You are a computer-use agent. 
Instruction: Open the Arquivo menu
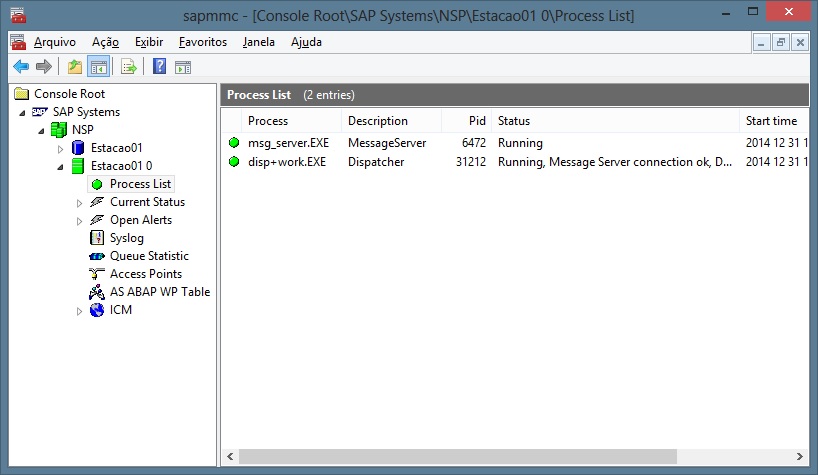[55, 42]
